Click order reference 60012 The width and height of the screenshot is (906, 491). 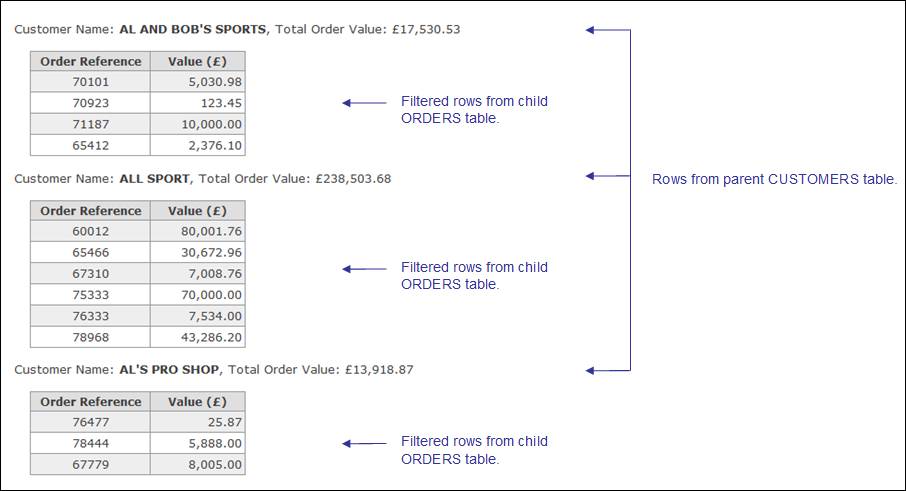pyautogui.click(x=90, y=232)
